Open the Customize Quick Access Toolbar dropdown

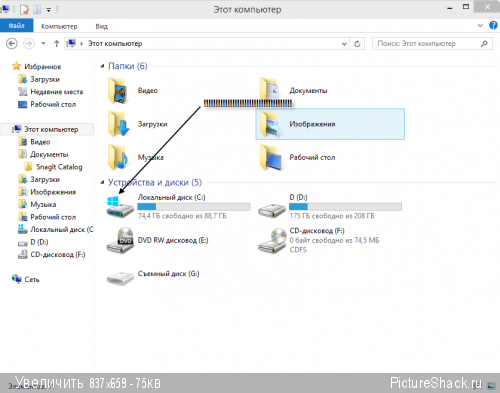(49, 10)
